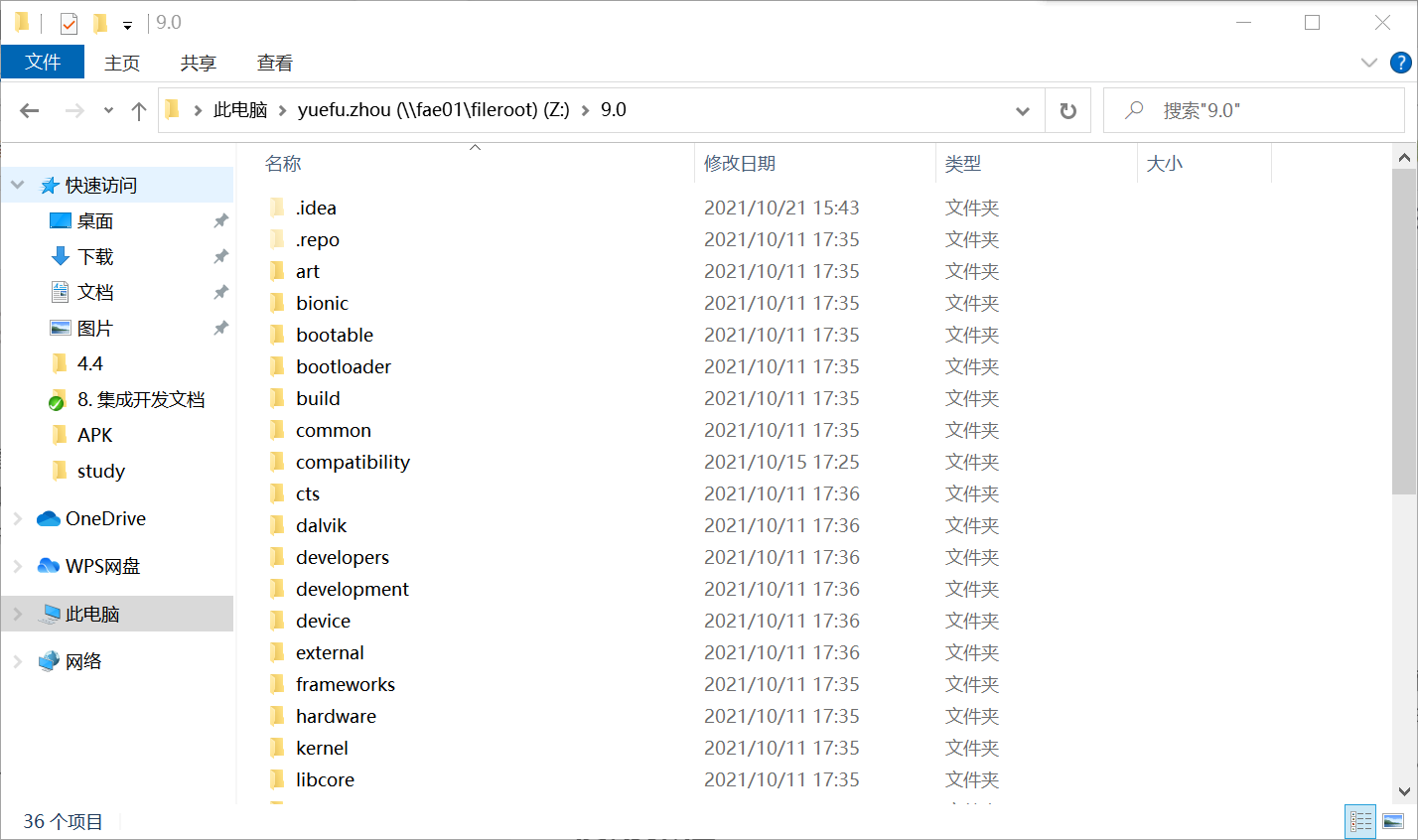Click the file list vertical scrollbar

pyautogui.click(x=1404, y=332)
